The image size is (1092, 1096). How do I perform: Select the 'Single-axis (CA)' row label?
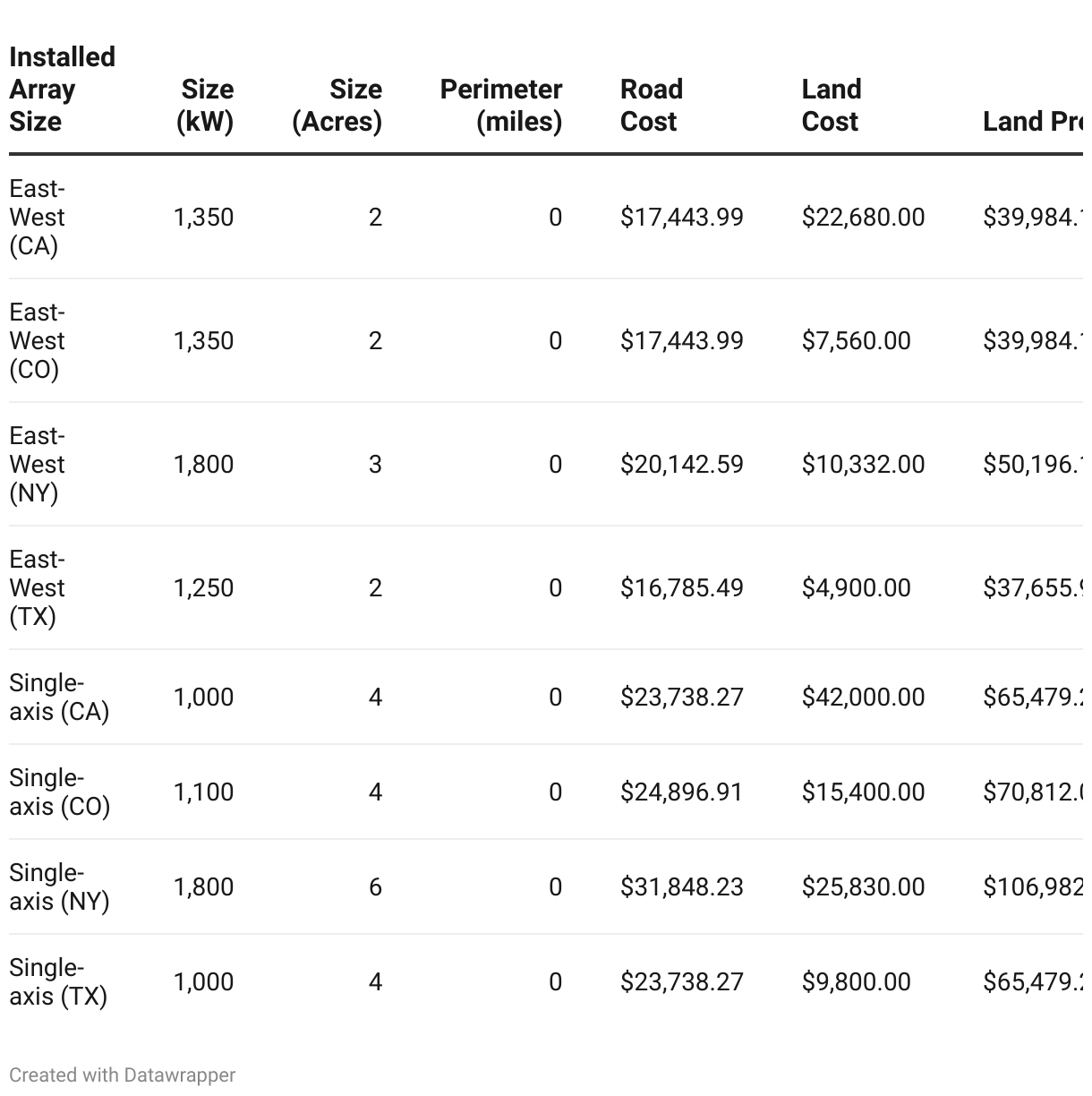[59, 698]
